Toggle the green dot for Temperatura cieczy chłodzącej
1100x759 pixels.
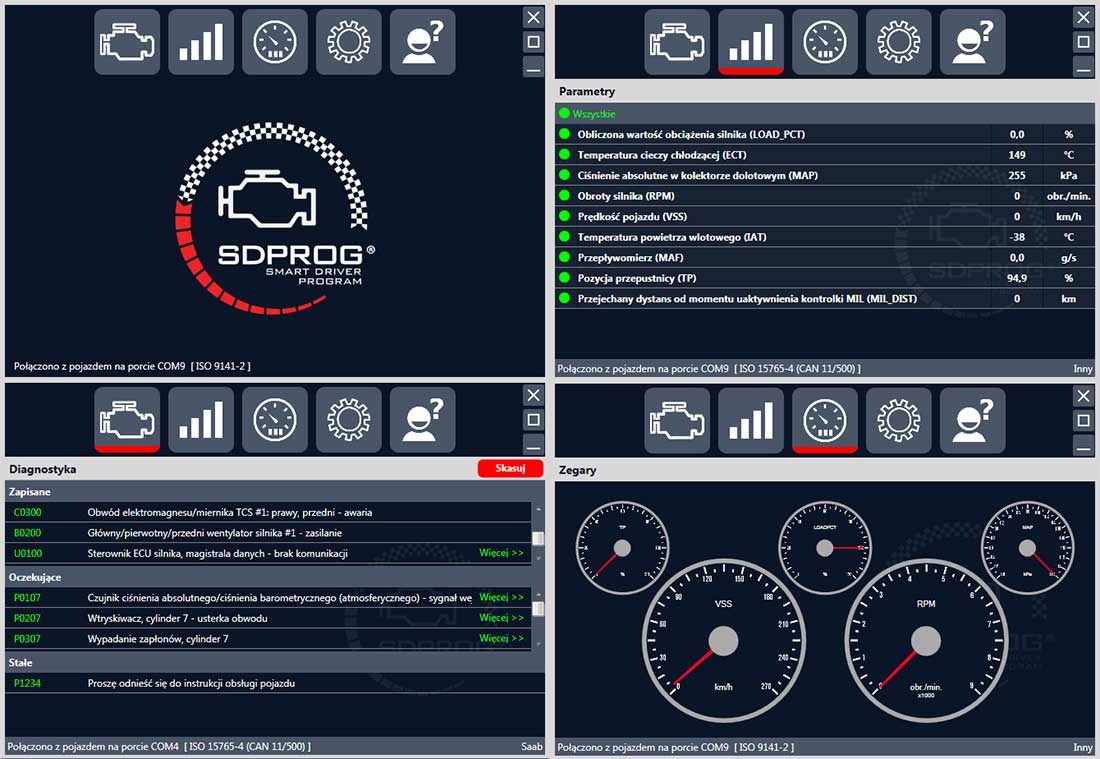[x=565, y=155]
